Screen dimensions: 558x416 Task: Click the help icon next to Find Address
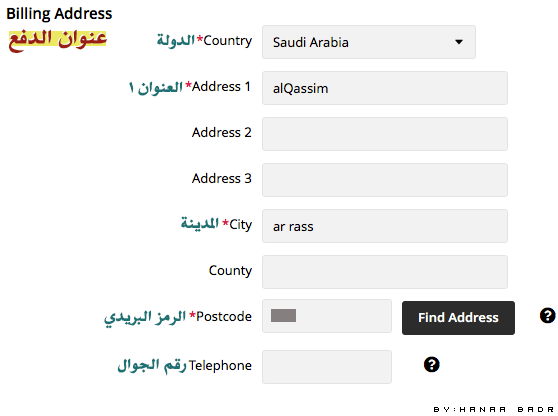547,315
